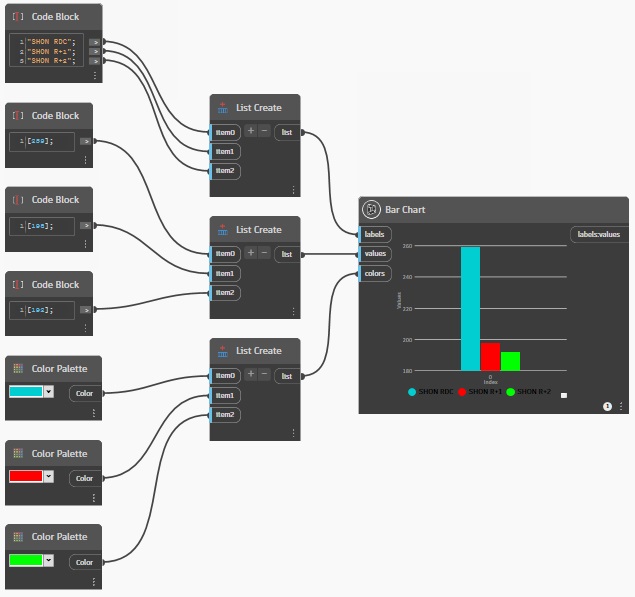
Task: Open the red color palette dropdown arrow
Action: click(x=47, y=476)
